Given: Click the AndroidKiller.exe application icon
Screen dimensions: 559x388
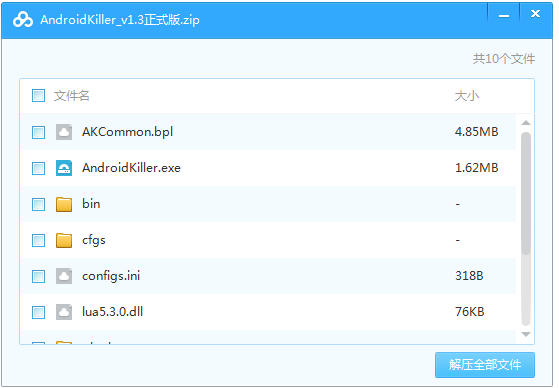Looking at the screenshot, I should pos(64,168).
